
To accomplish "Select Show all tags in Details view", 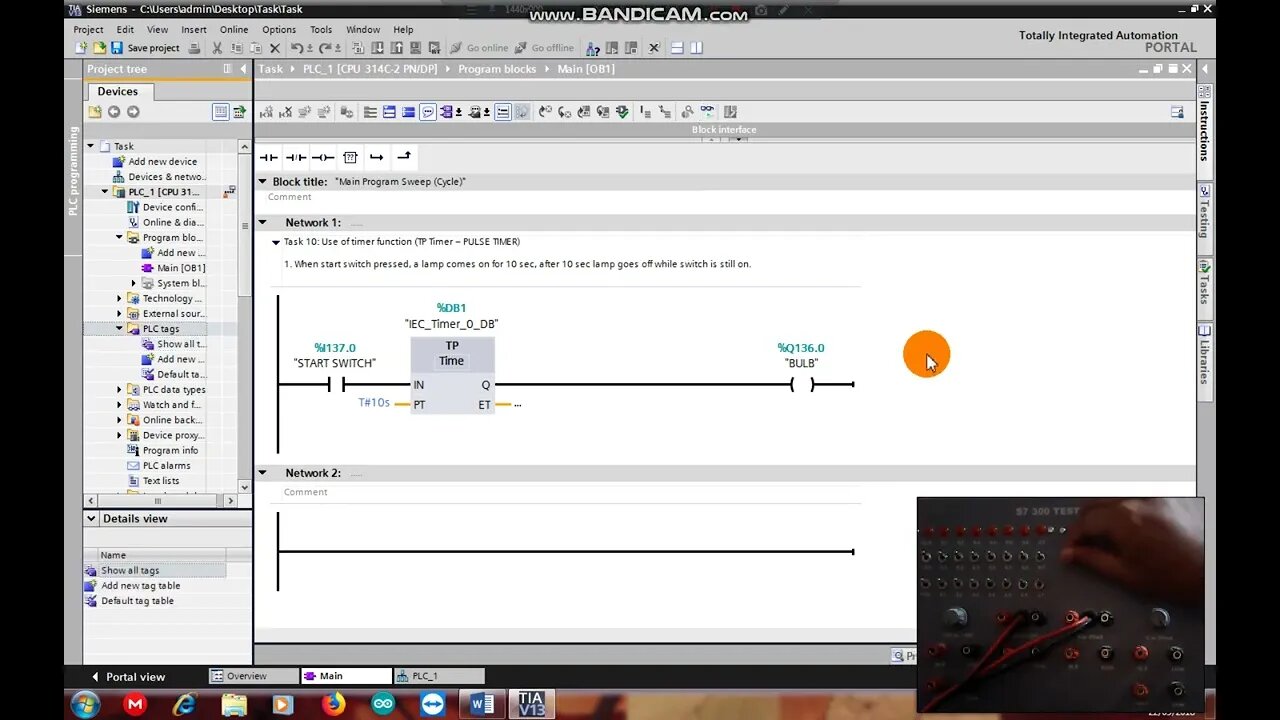I will click(130, 570).
